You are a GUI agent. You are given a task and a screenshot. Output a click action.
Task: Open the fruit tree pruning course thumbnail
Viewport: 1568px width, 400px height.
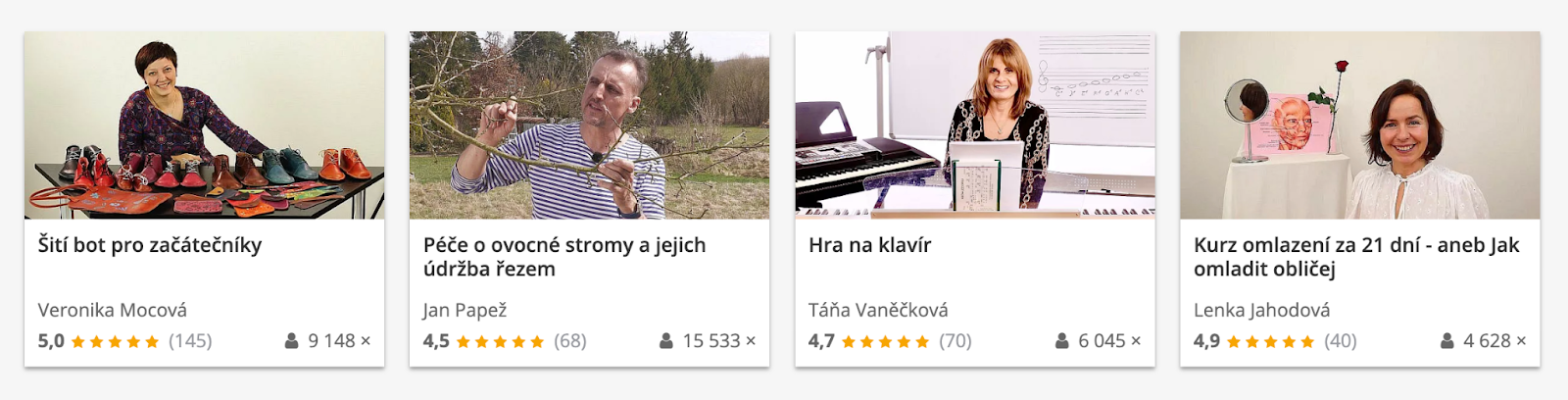(589, 125)
